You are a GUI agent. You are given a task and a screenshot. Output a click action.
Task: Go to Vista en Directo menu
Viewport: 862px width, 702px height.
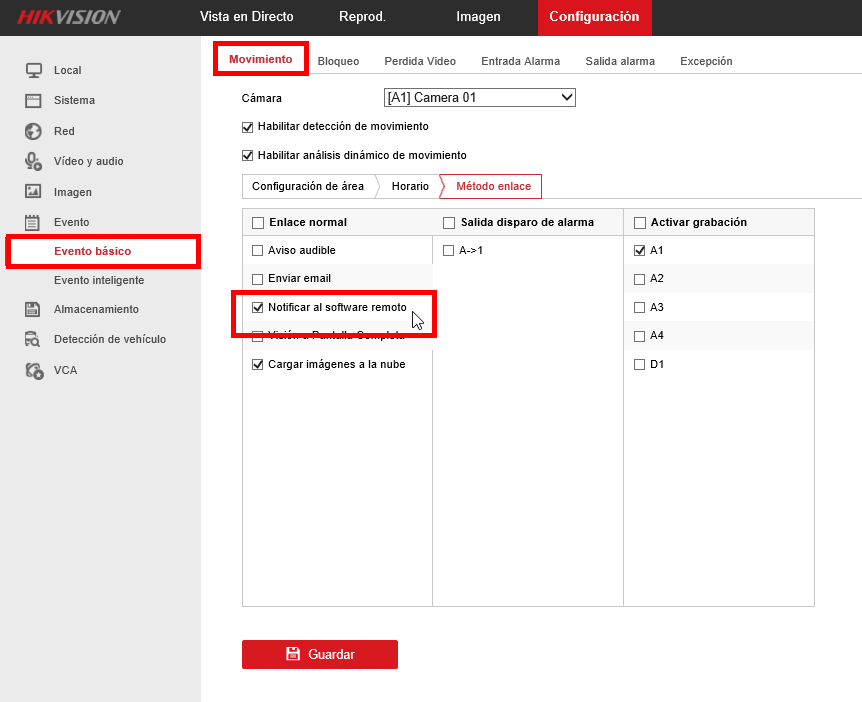[x=246, y=16]
